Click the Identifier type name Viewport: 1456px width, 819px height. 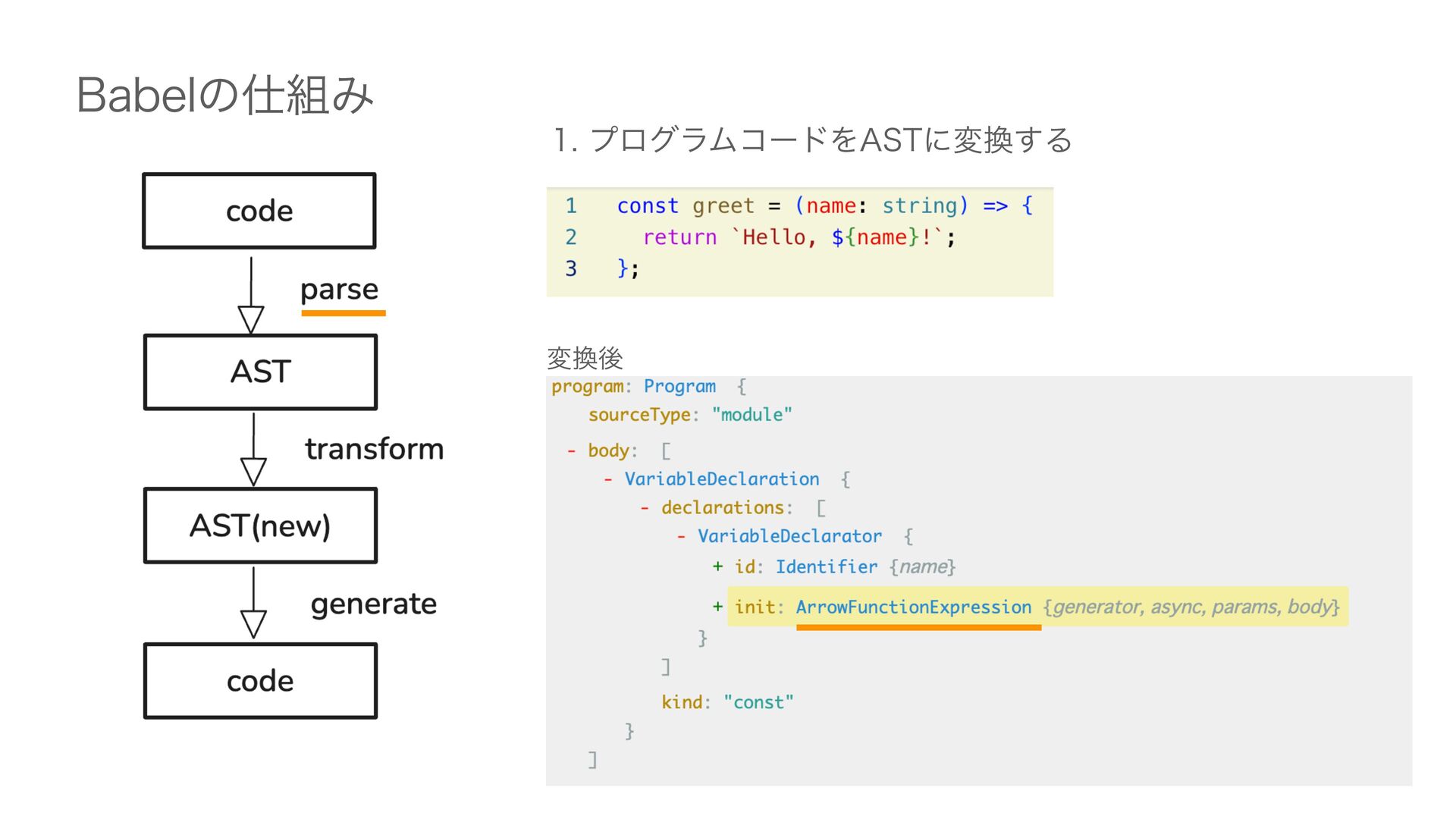point(827,567)
